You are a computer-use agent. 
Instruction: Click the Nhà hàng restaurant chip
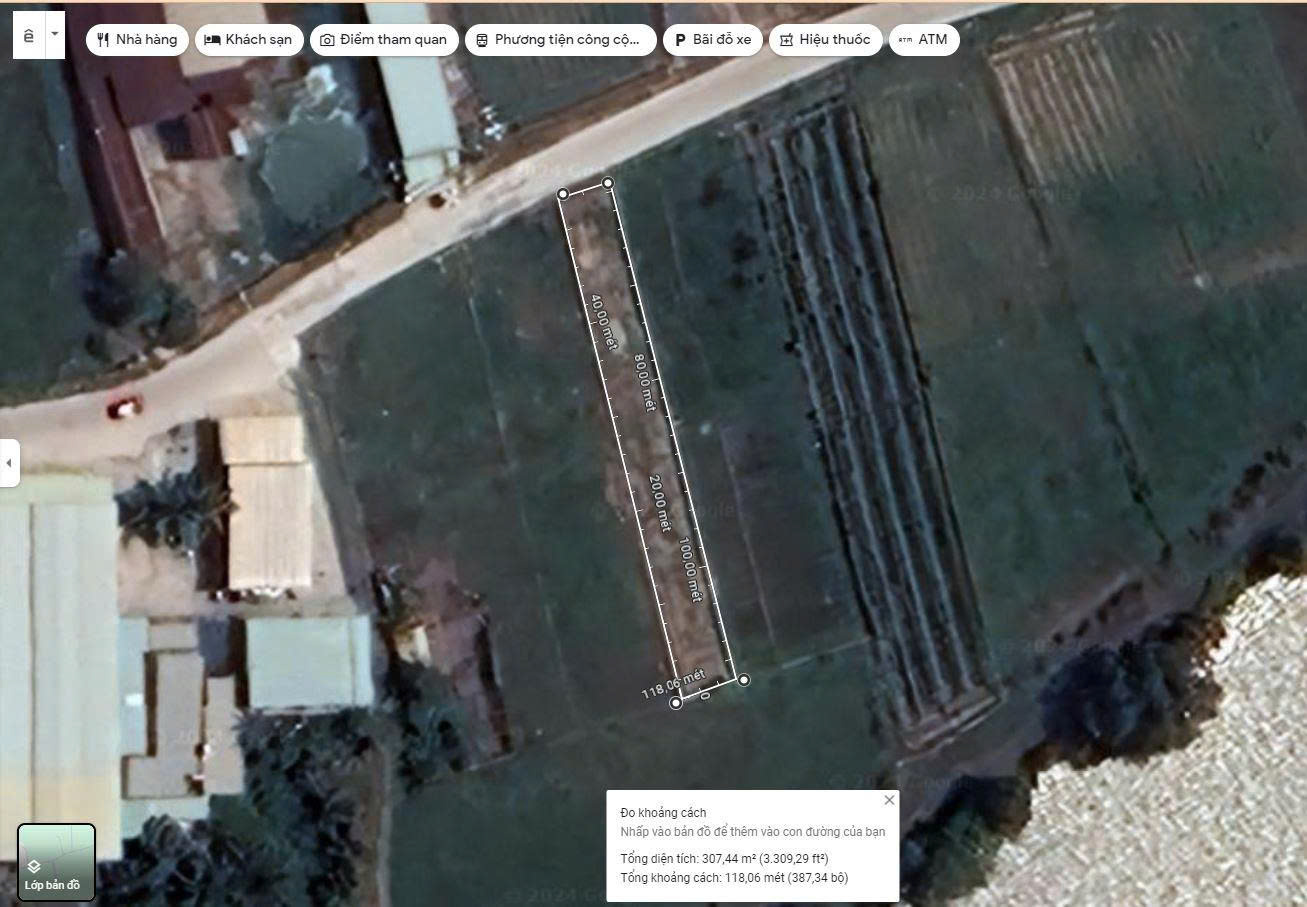(x=137, y=40)
